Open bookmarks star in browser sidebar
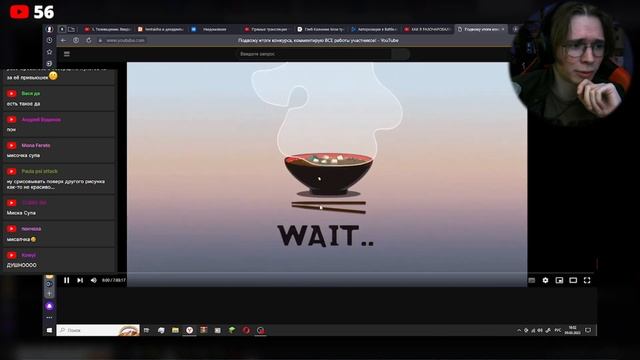Screen dimensions: 640x360 [x=49, y=52]
